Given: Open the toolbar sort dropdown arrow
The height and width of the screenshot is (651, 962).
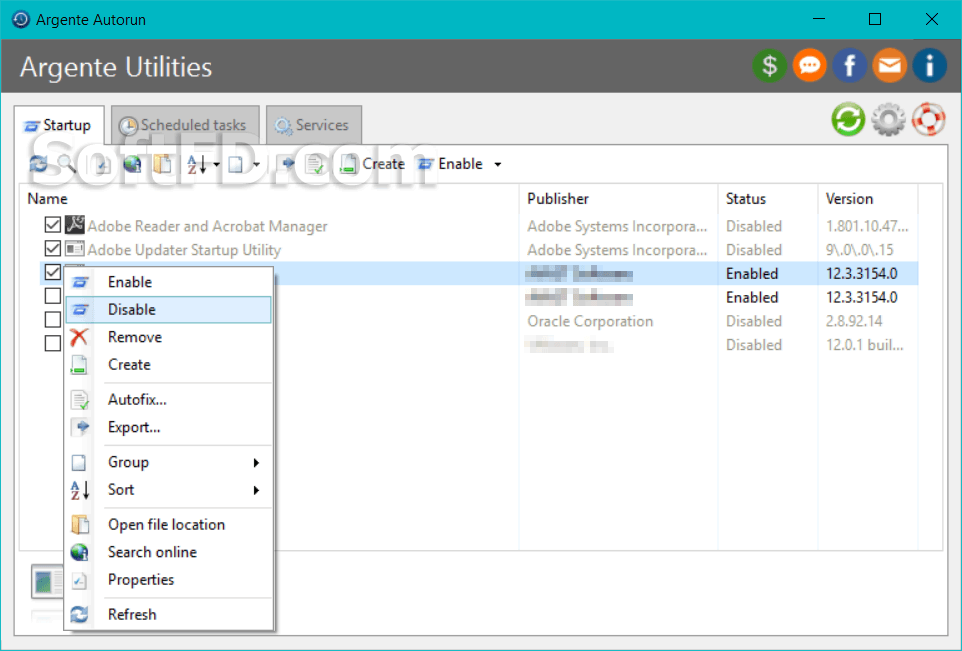Looking at the screenshot, I should (x=216, y=164).
